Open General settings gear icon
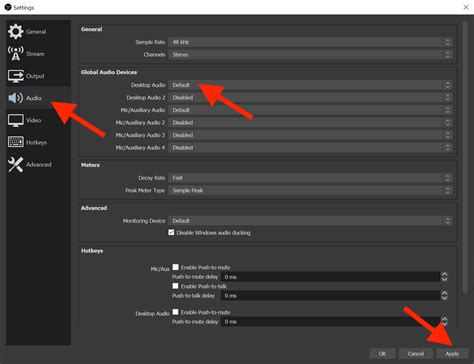 click(x=15, y=32)
